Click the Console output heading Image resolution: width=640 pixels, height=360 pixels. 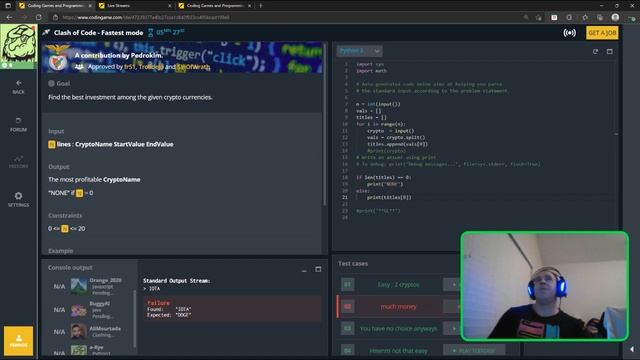(70, 267)
